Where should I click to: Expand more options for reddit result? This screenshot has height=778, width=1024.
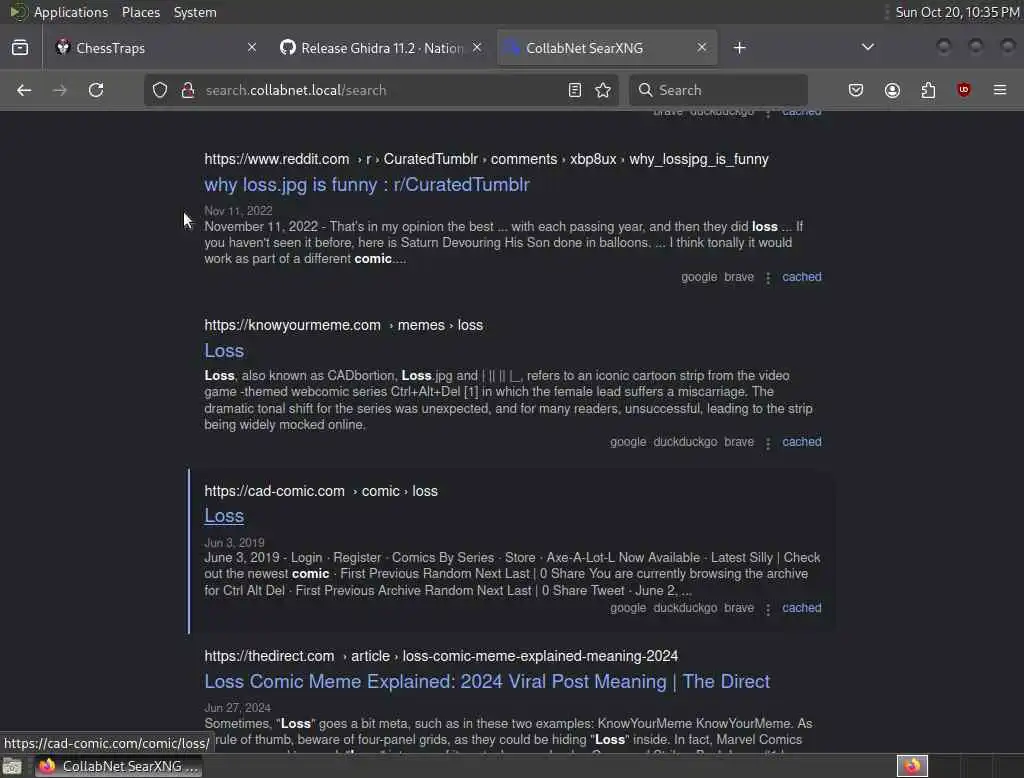(768, 278)
